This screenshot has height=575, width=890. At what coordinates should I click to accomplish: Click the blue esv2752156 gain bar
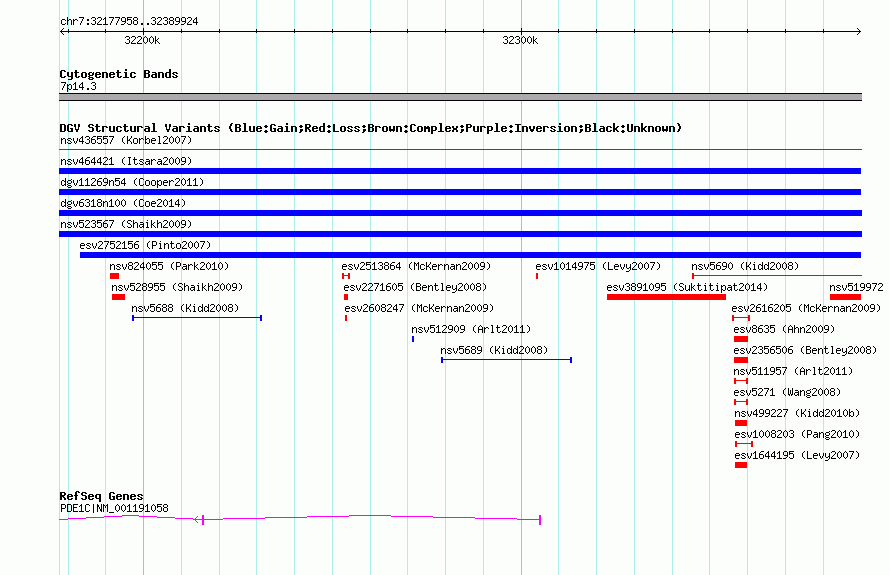(471, 255)
